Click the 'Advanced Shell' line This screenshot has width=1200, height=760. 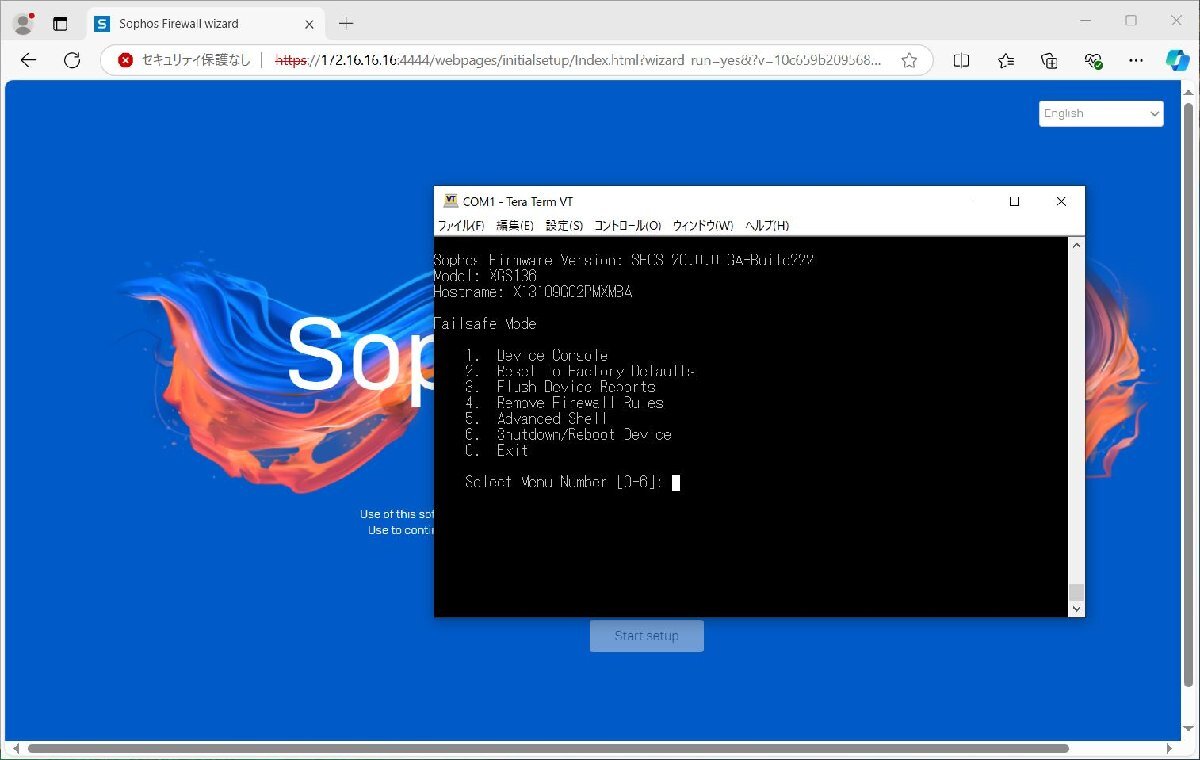(x=537, y=418)
